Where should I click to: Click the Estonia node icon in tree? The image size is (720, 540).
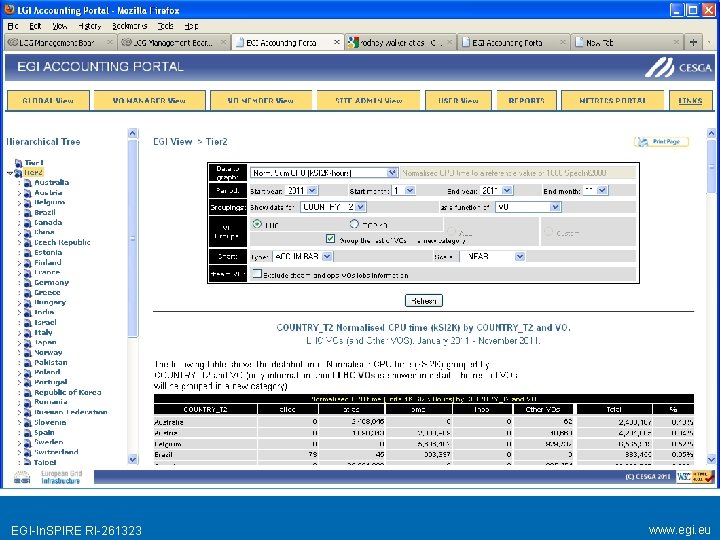[x=28, y=253]
